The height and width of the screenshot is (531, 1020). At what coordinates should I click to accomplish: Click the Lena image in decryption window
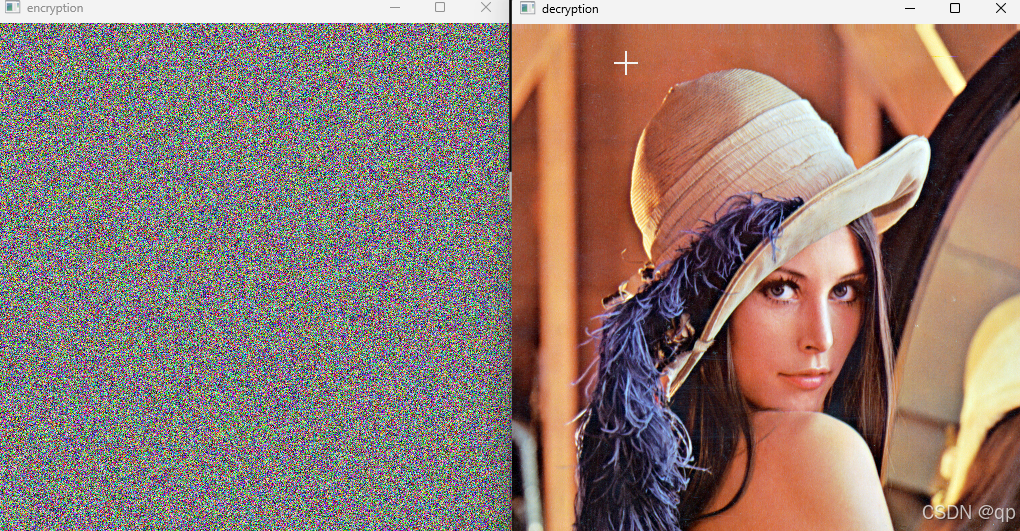766,278
